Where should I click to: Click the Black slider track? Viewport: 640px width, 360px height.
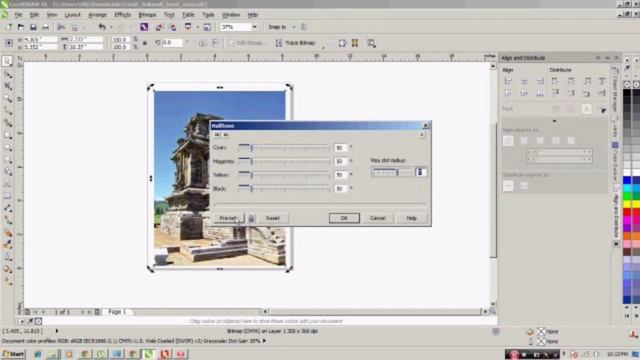click(x=284, y=189)
